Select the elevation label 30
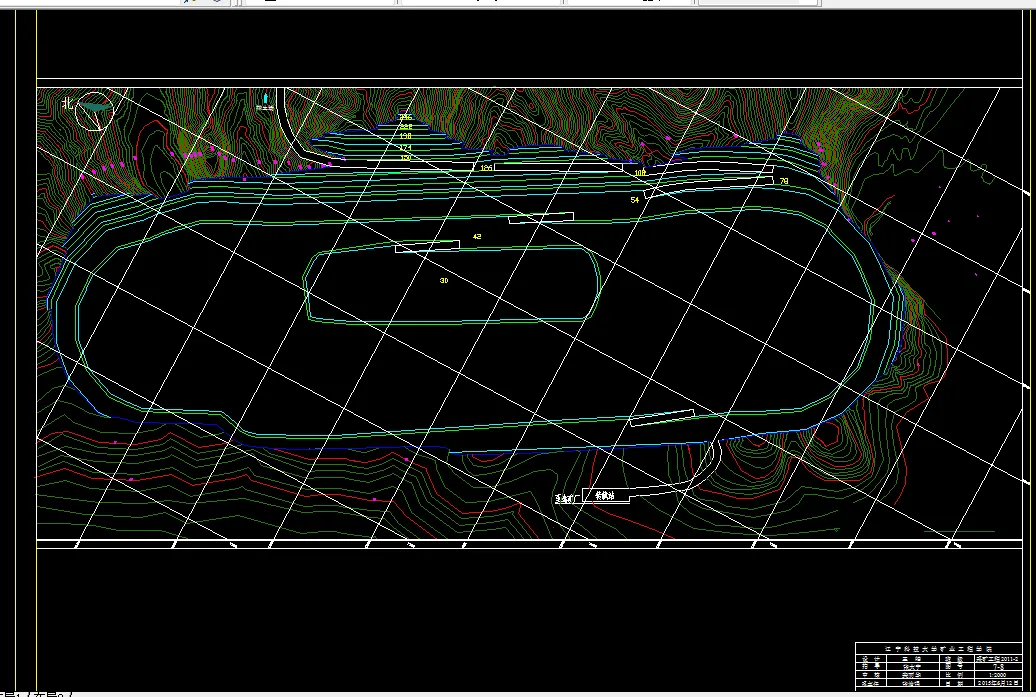This screenshot has width=1036, height=697. click(444, 280)
